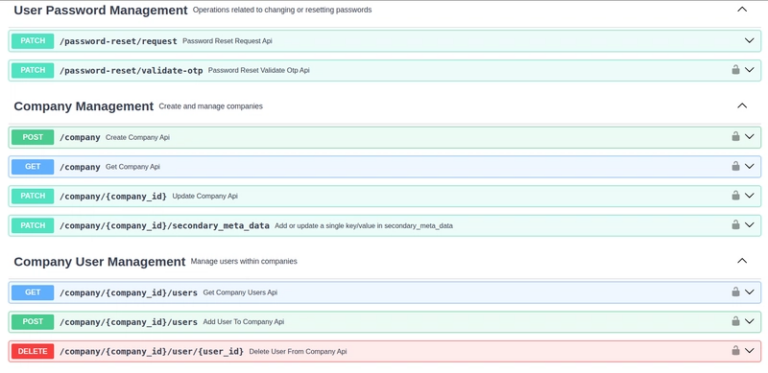Expand the /password-reset/request endpoint chevron
The width and height of the screenshot is (768, 373).
click(x=749, y=41)
